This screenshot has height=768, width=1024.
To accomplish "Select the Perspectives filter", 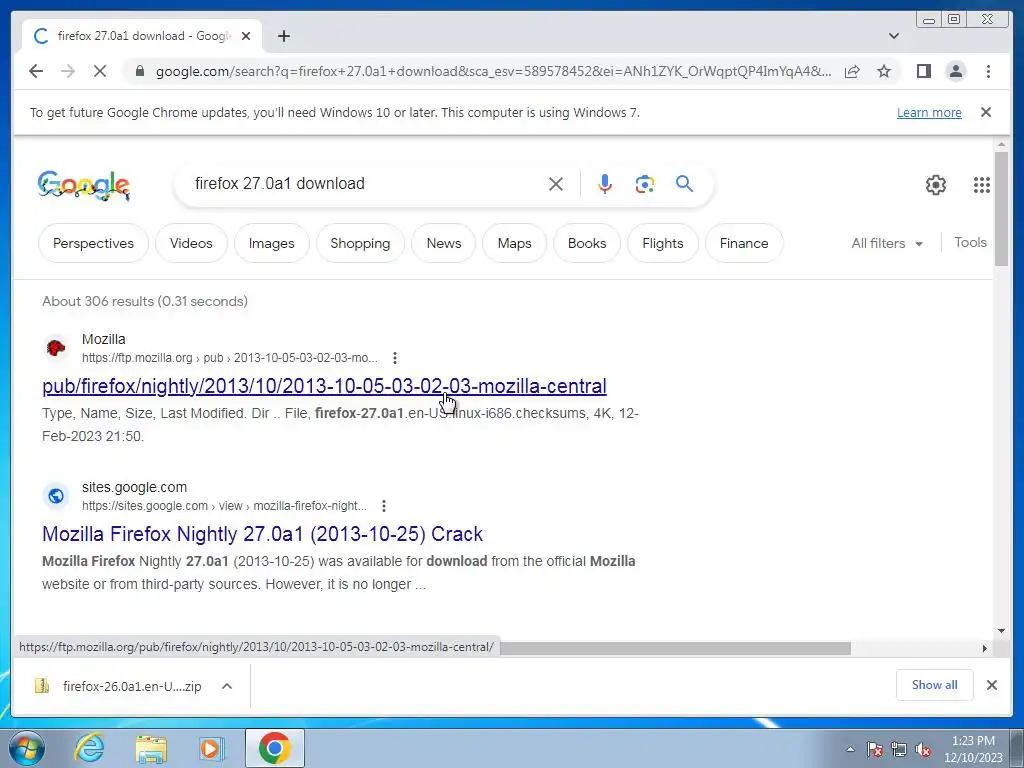I will point(93,243).
